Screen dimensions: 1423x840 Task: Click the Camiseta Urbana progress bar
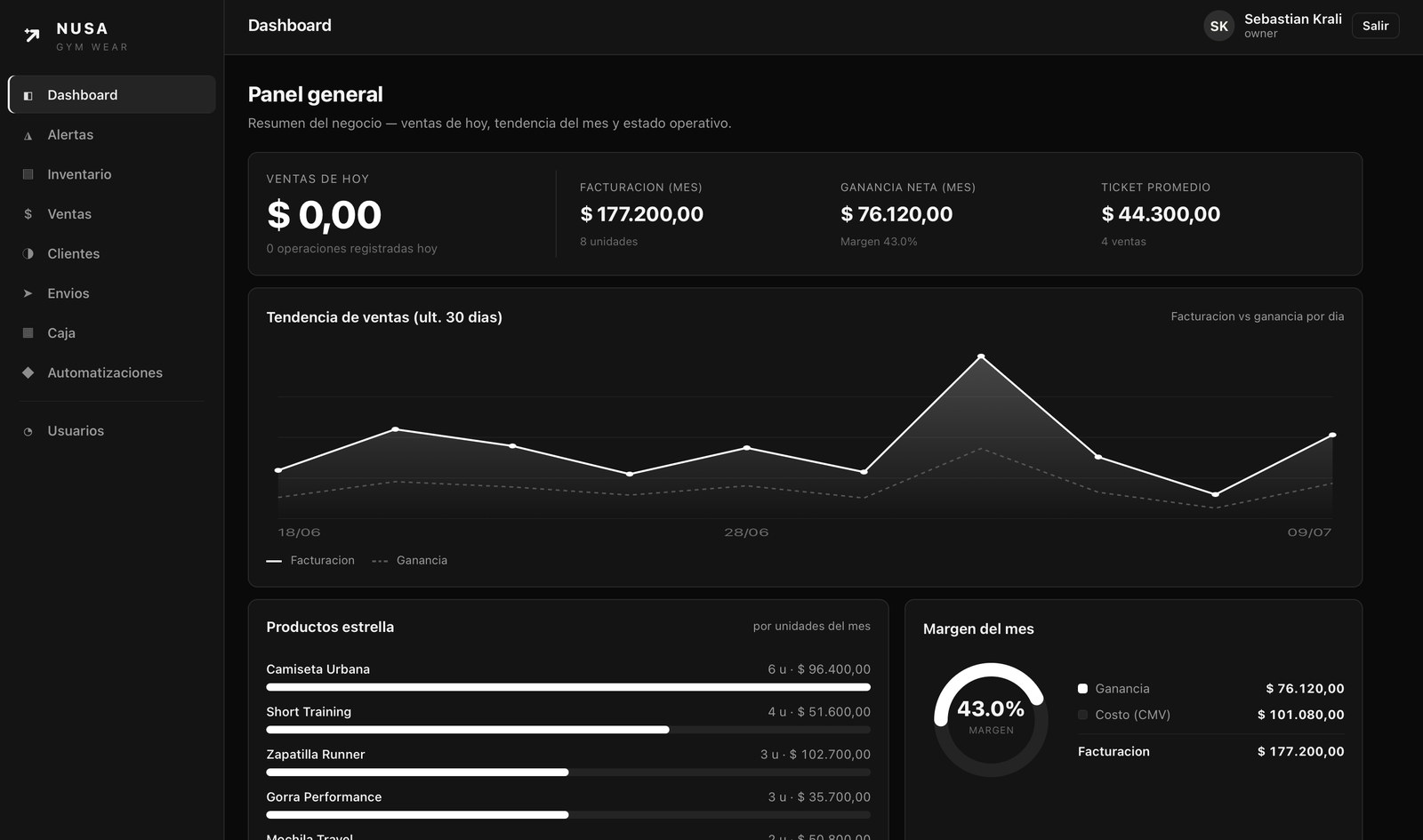(x=568, y=687)
